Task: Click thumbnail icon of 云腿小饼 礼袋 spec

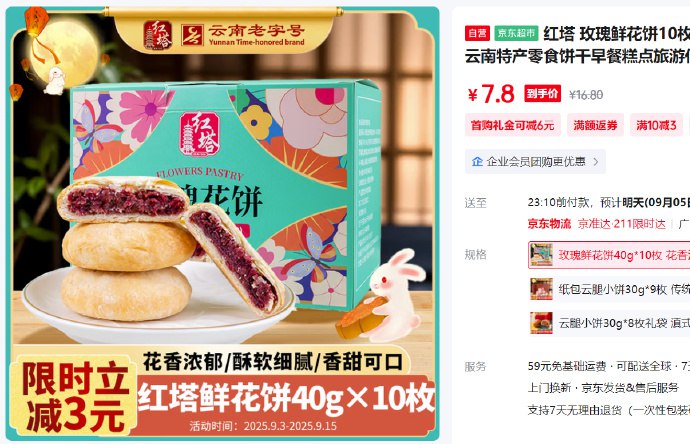Action: (x=541, y=323)
